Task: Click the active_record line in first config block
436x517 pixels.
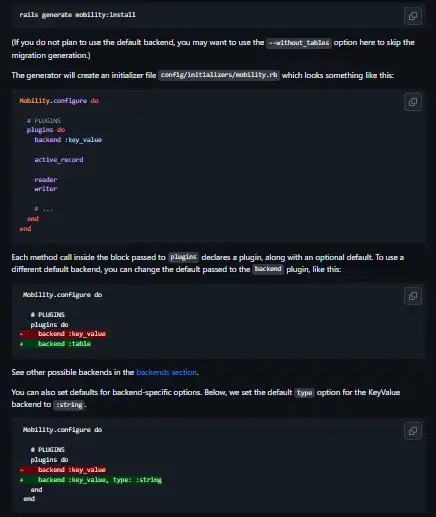Action: 59,160
